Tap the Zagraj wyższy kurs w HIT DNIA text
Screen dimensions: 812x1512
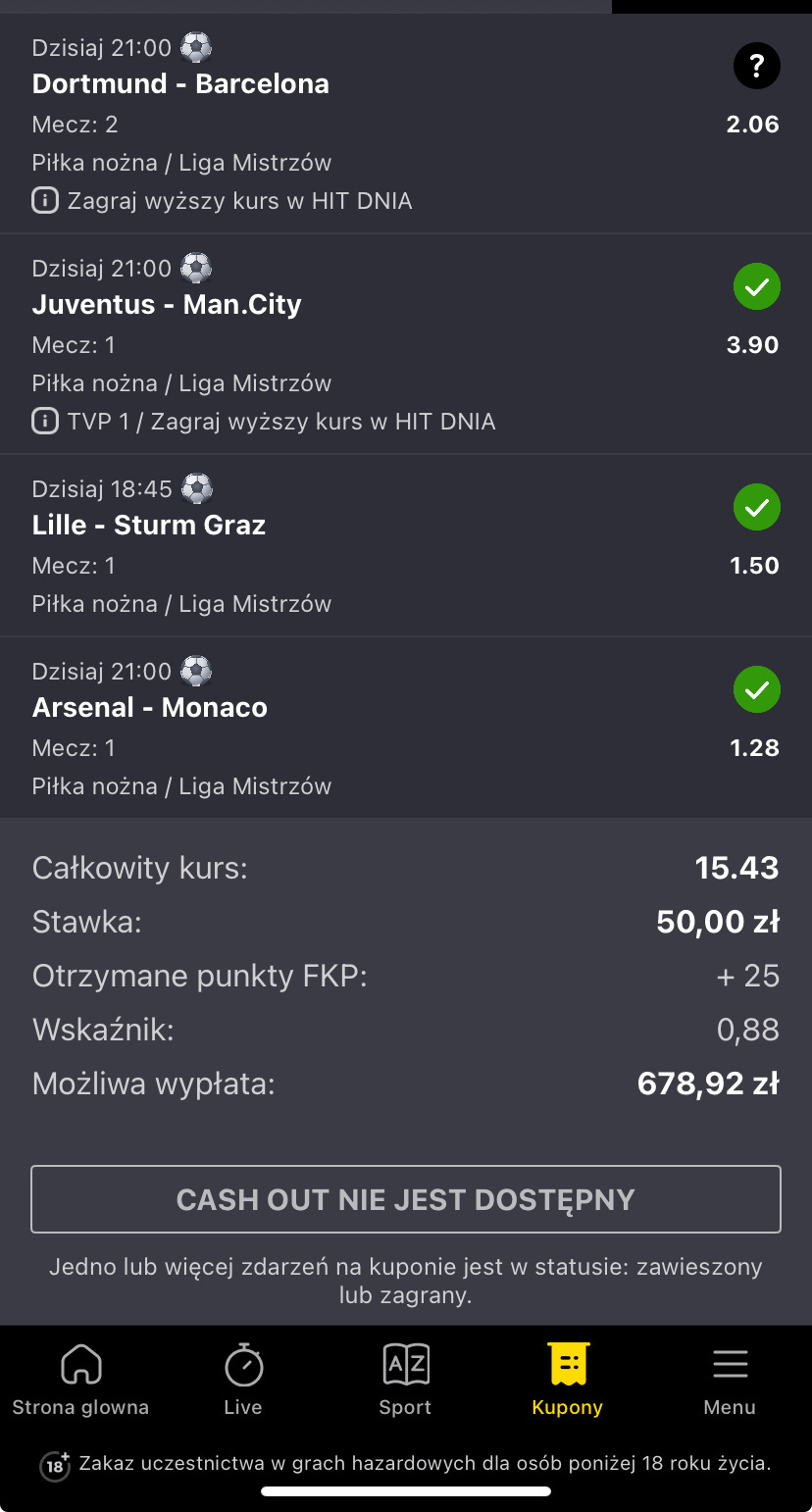(239, 202)
